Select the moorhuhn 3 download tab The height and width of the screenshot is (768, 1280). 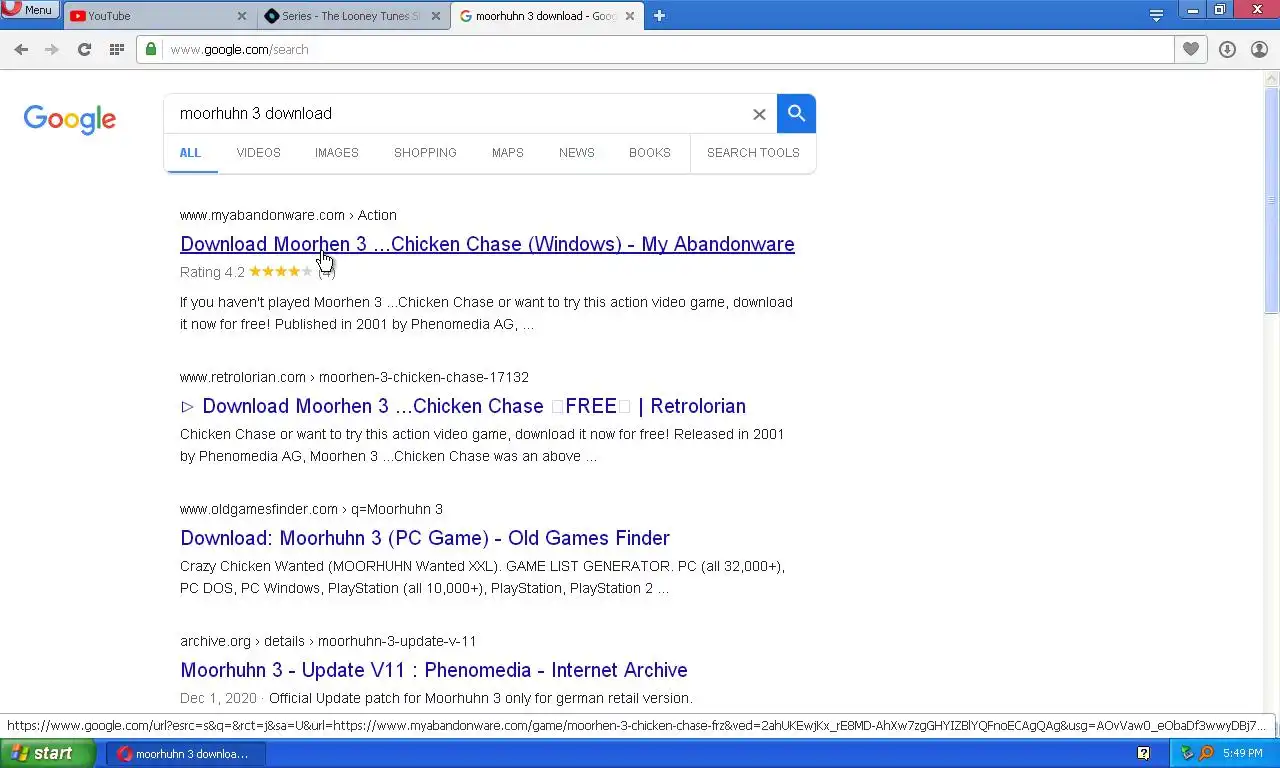point(545,16)
